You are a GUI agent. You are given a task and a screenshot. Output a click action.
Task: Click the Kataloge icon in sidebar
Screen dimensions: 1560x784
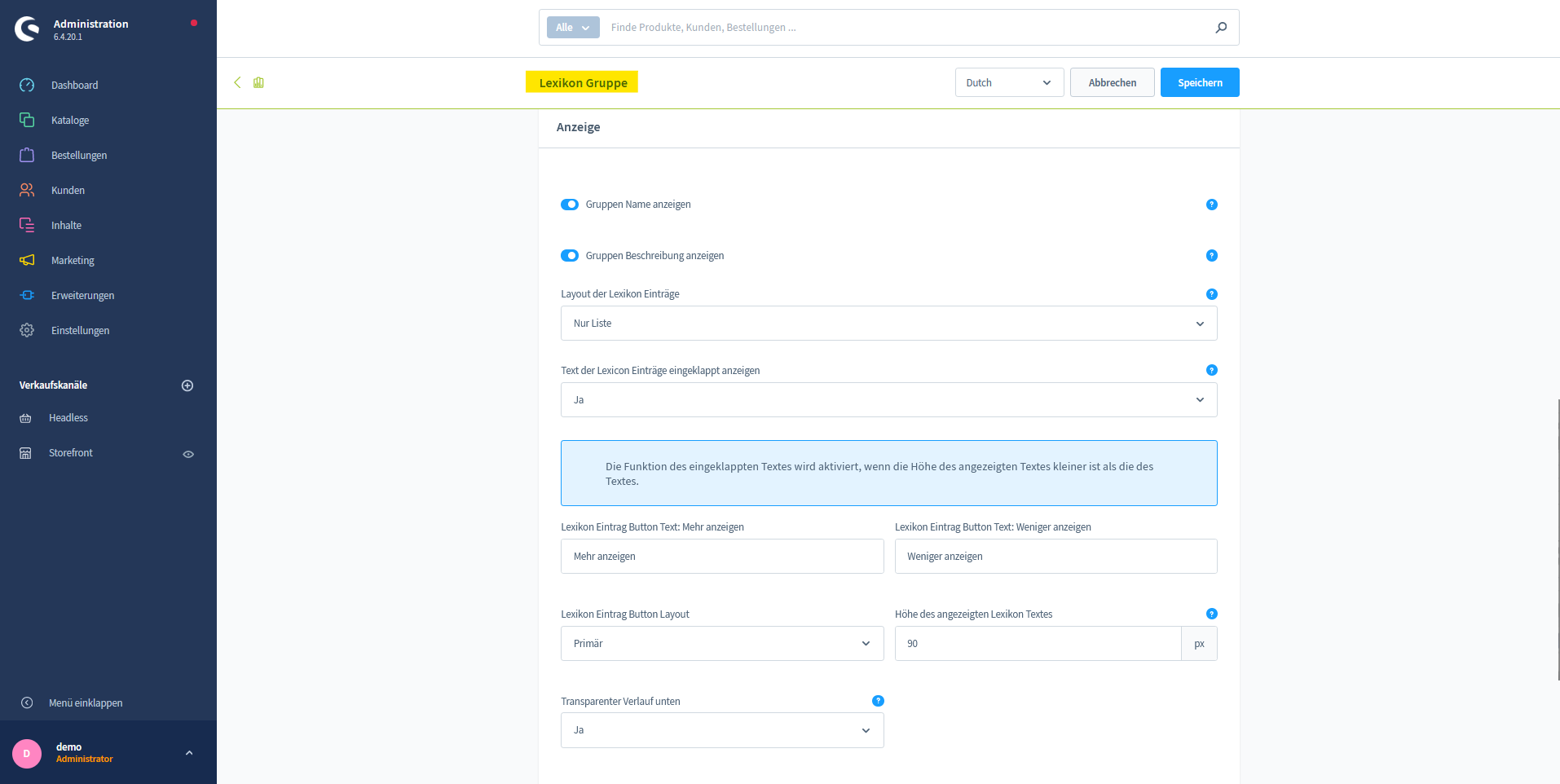27,120
